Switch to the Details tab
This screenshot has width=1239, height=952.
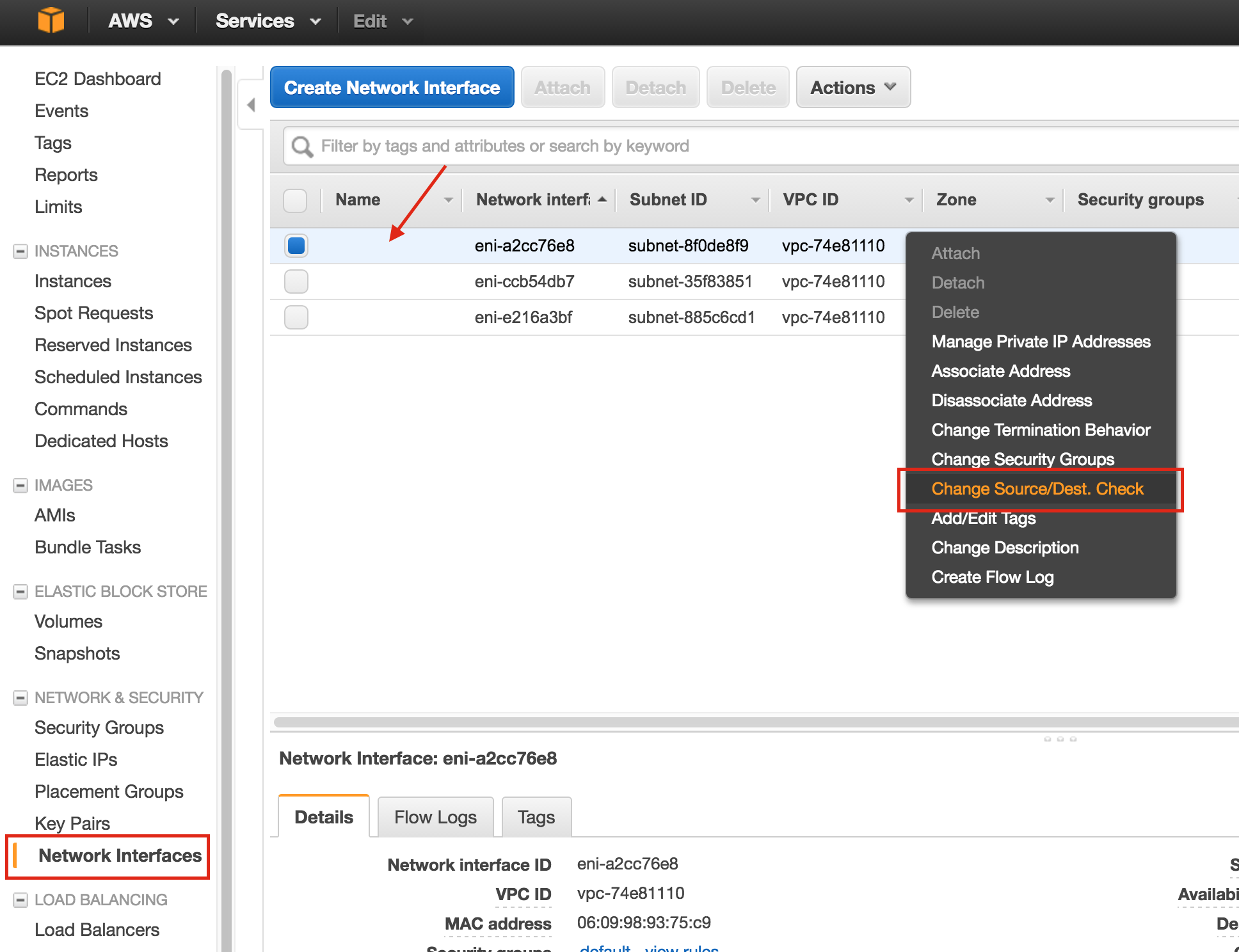(x=324, y=817)
